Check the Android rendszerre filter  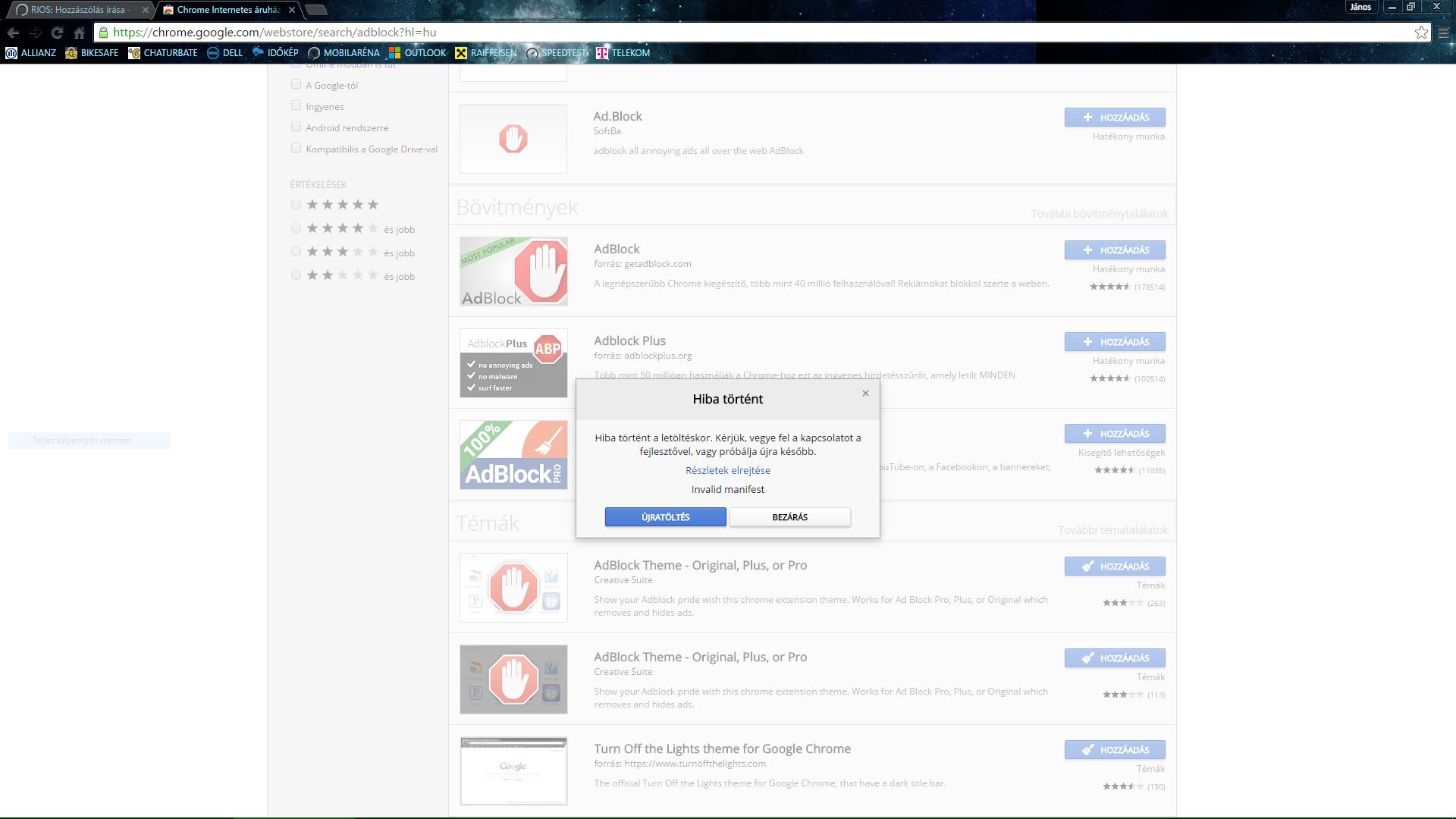[x=296, y=127]
